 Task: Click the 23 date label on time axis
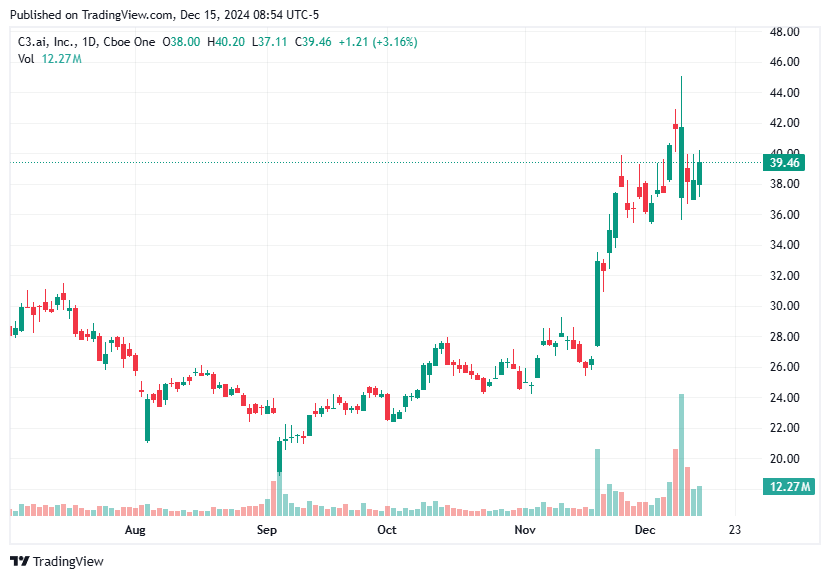[735, 530]
